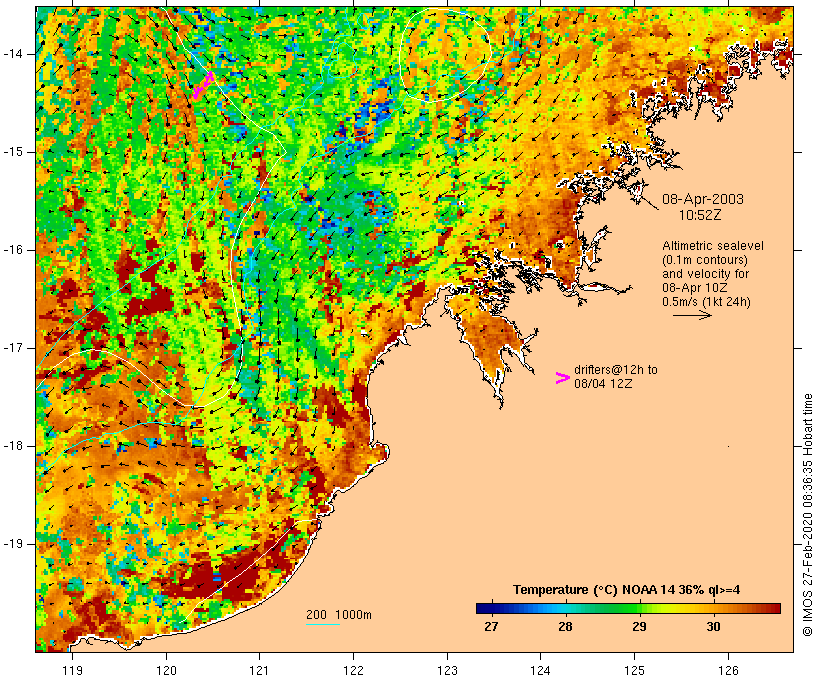Click latitude axis label -17
Viewport: 820px width, 680px height.
point(13,348)
